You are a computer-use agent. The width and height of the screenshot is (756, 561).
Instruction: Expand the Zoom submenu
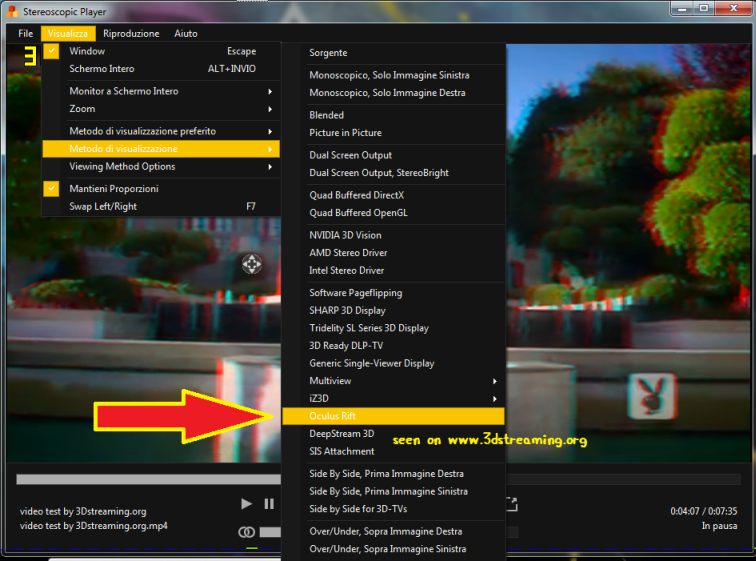click(x=161, y=109)
